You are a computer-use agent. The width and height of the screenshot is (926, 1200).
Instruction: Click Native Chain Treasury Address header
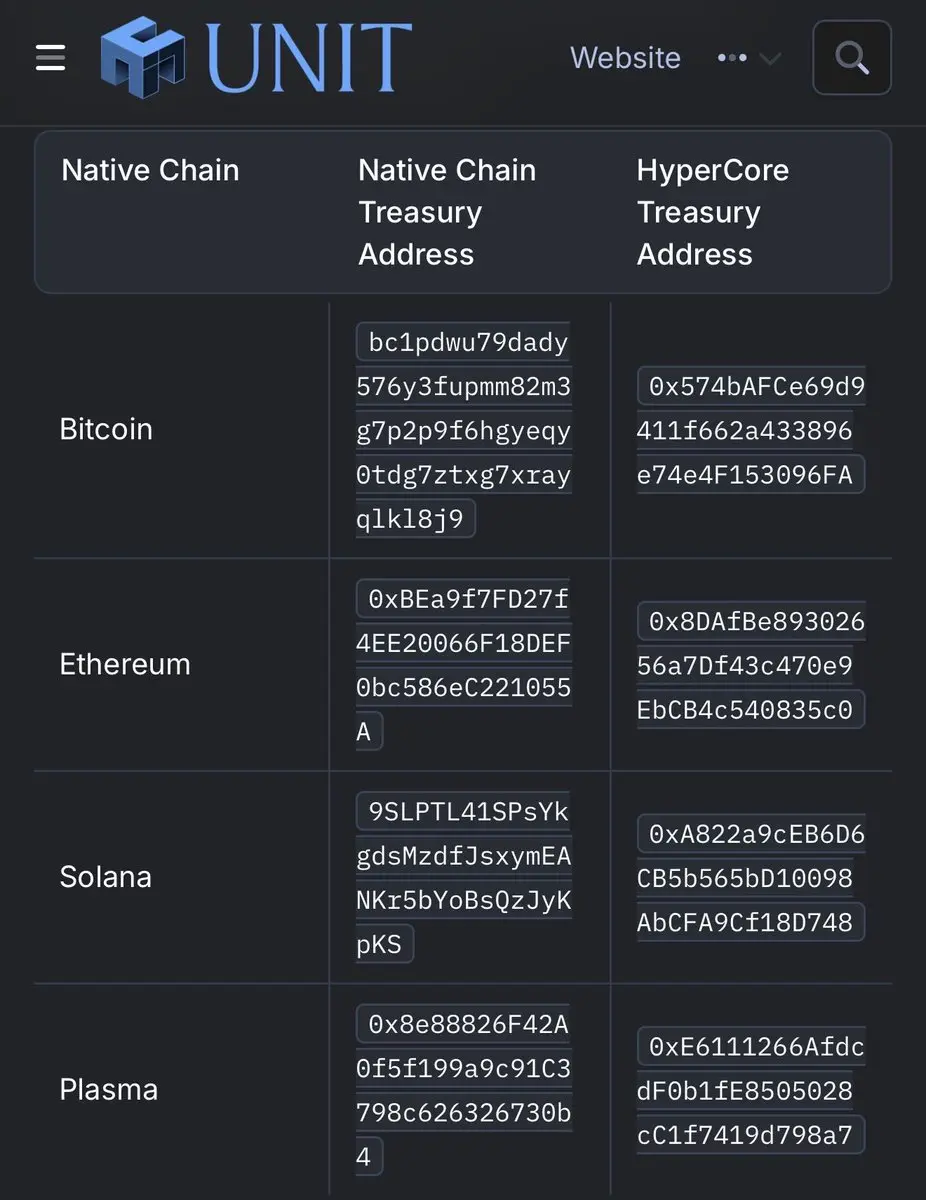(447, 212)
